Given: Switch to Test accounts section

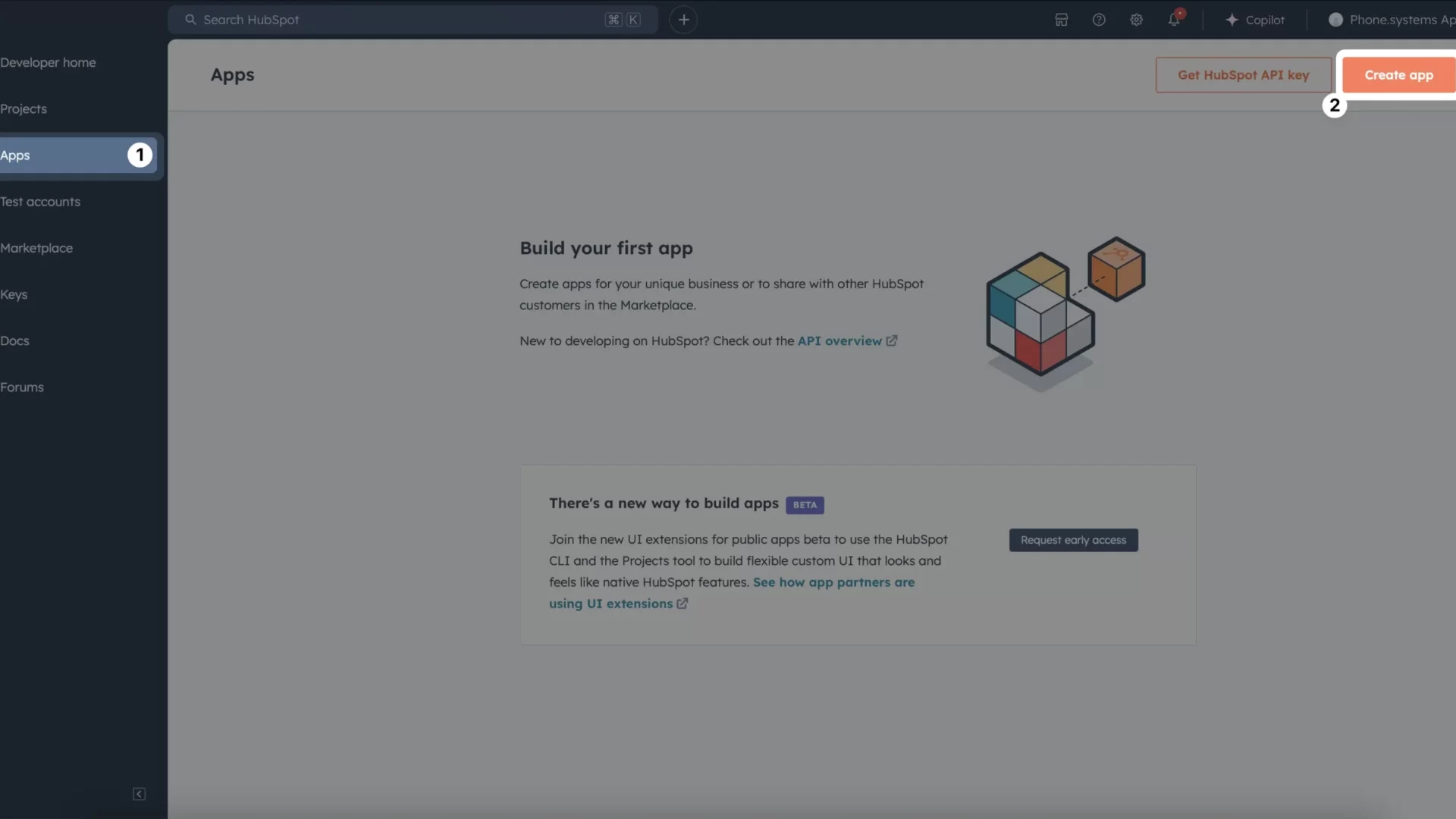Looking at the screenshot, I should (40, 201).
